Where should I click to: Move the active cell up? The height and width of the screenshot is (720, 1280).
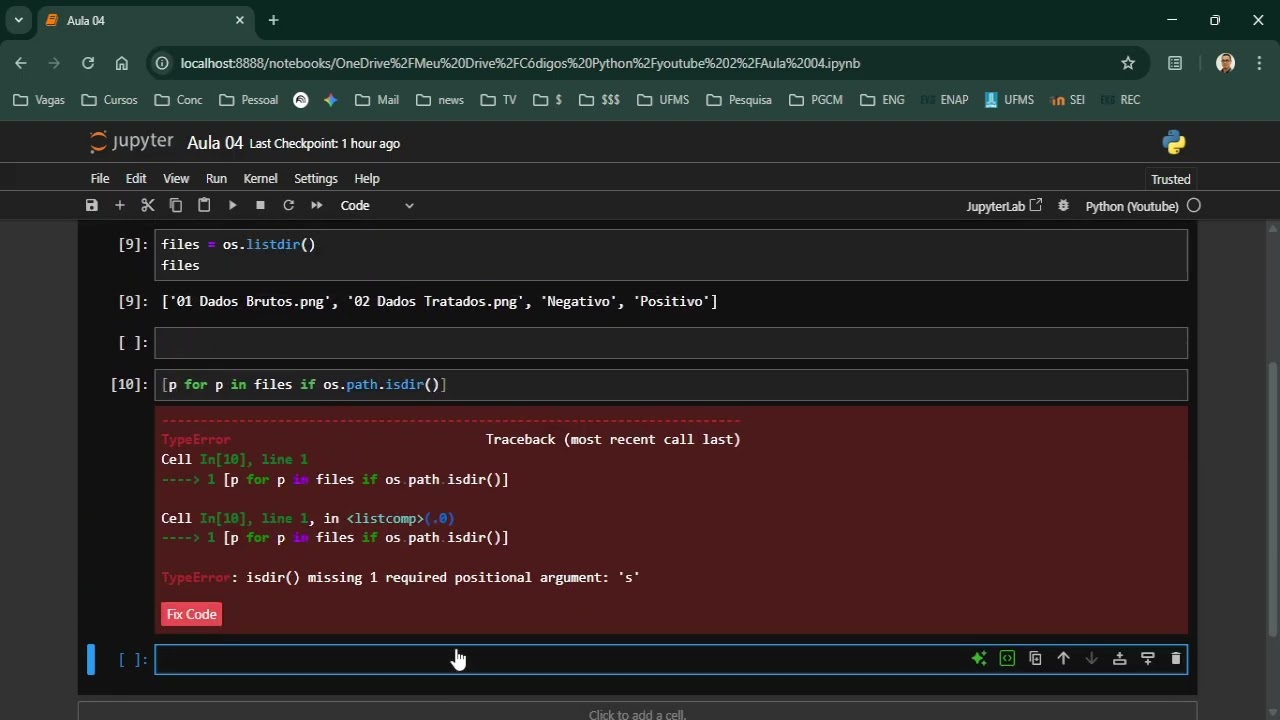click(1063, 658)
